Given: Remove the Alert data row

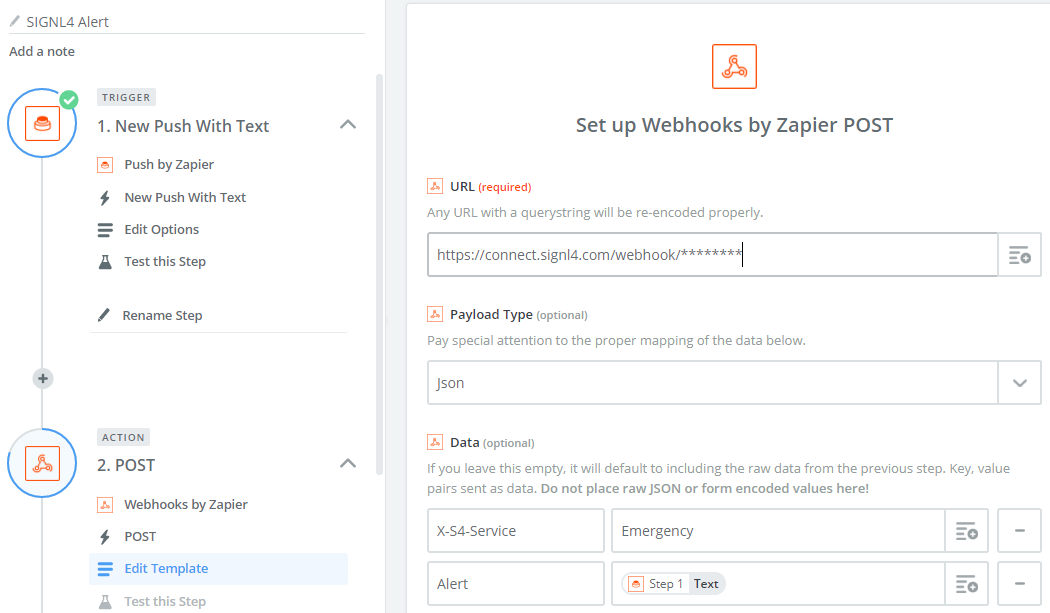Looking at the screenshot, I should [x=1019, y=584].
